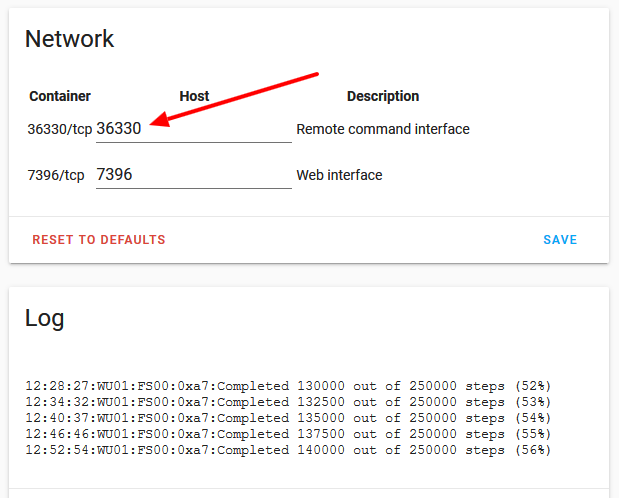Click the Description column header
This screenshot has height=498, width=619.
[x=382, y=97]
